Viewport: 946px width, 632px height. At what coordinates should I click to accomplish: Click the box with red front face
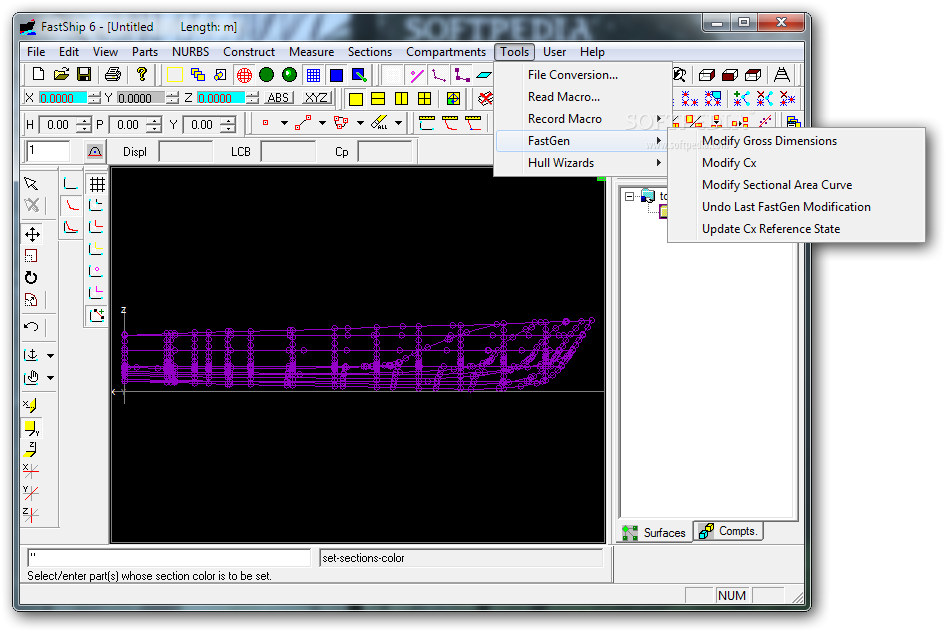730,75
